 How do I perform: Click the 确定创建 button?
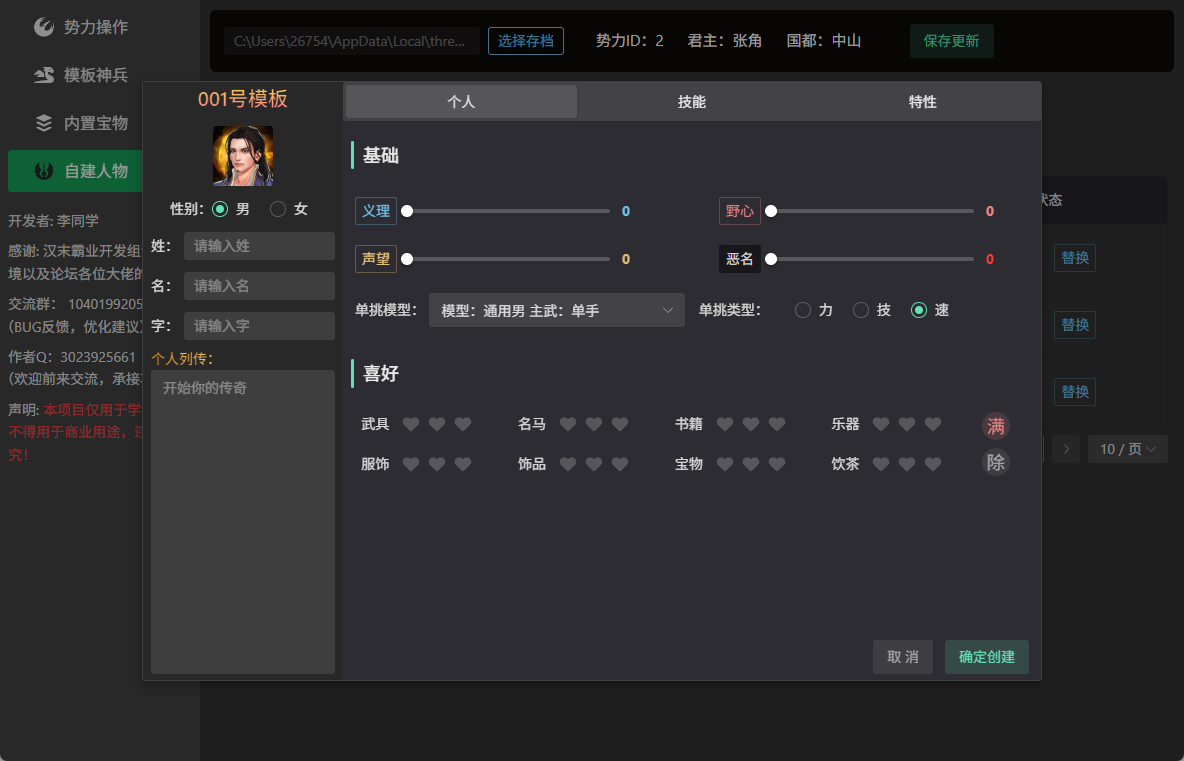986,657
